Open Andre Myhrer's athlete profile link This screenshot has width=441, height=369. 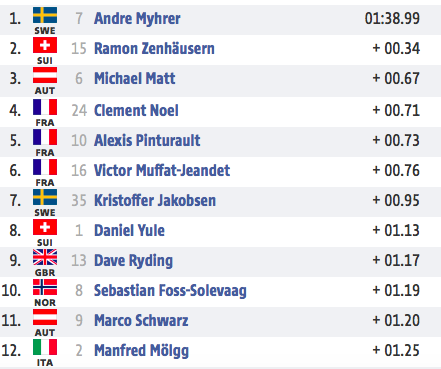(x=137, y=18)
